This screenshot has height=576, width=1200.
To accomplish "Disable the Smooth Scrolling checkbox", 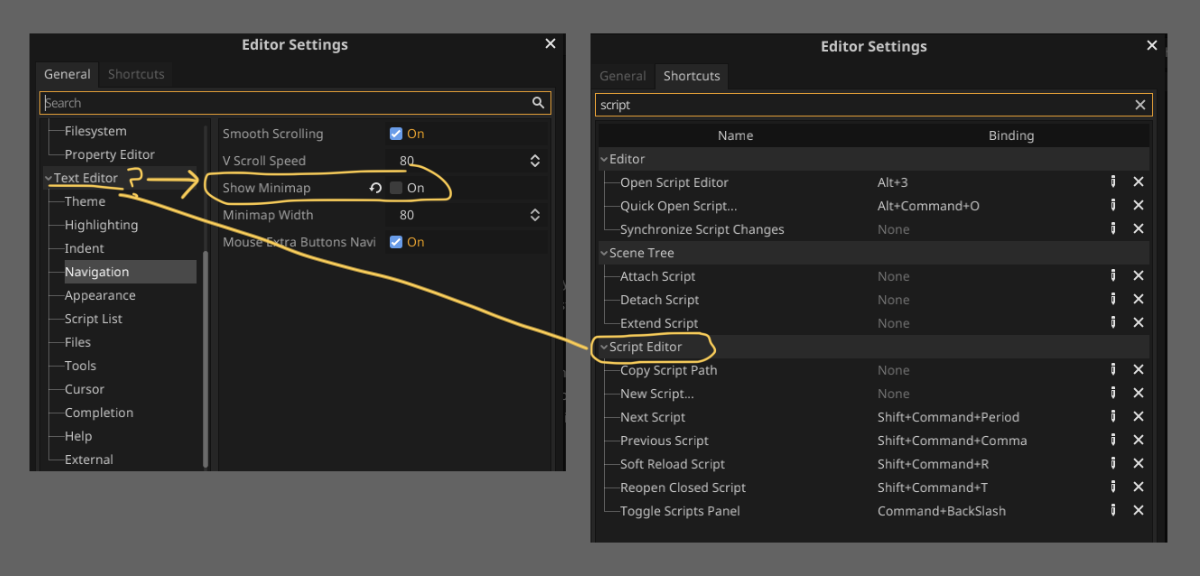I will (x=396, y=133).
